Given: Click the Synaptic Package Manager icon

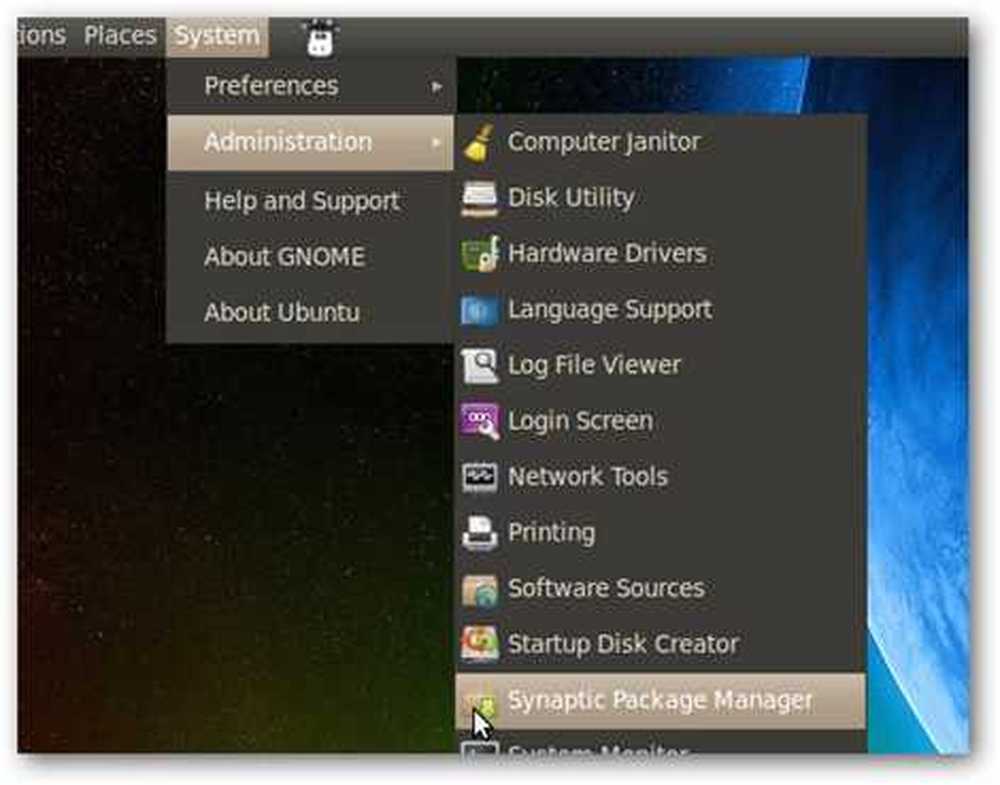Looking at the screenshot, I should click(x=480, y=703).
